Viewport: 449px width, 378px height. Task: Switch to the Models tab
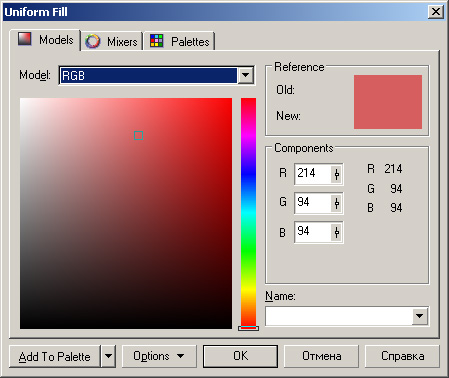[x=45, y=40]
